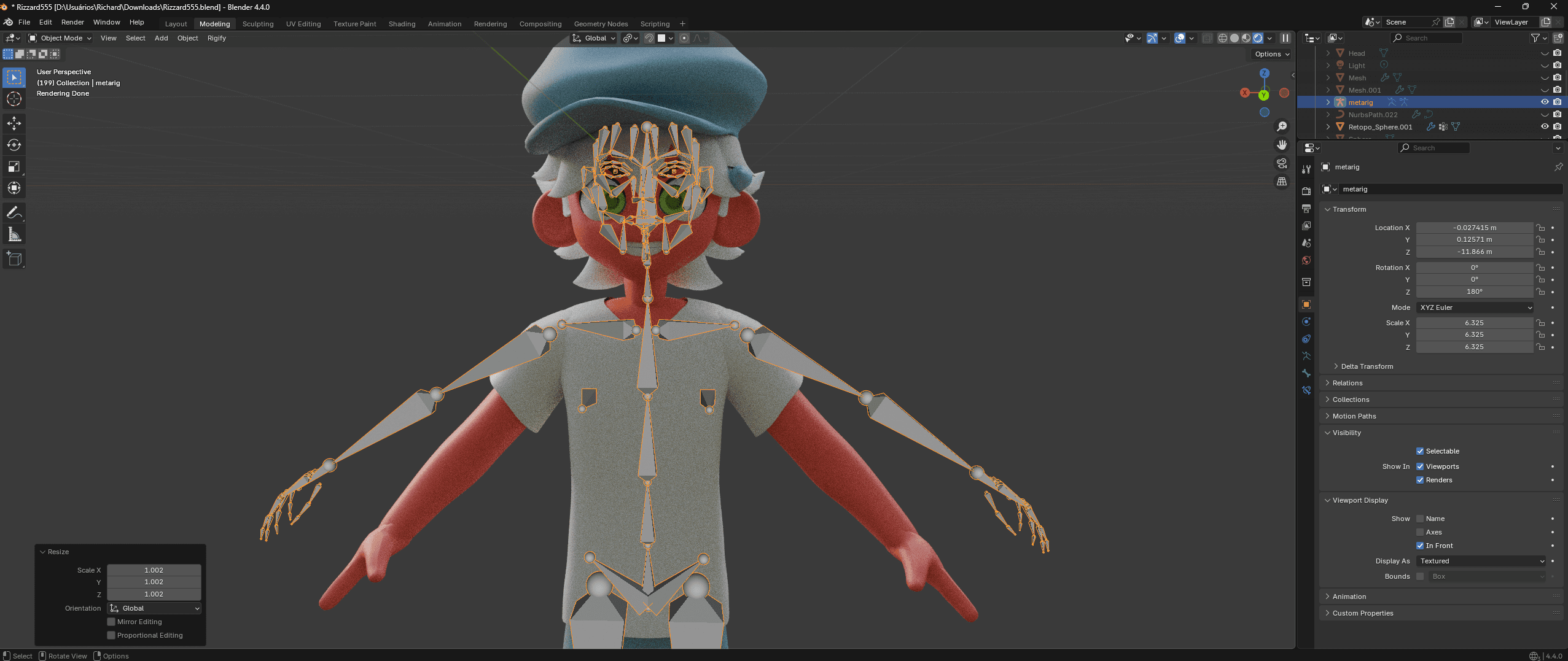Viewport: 1568px width, 661px height.
Task: Enable Mirror Editing in Resize panel
Action: 111,622
